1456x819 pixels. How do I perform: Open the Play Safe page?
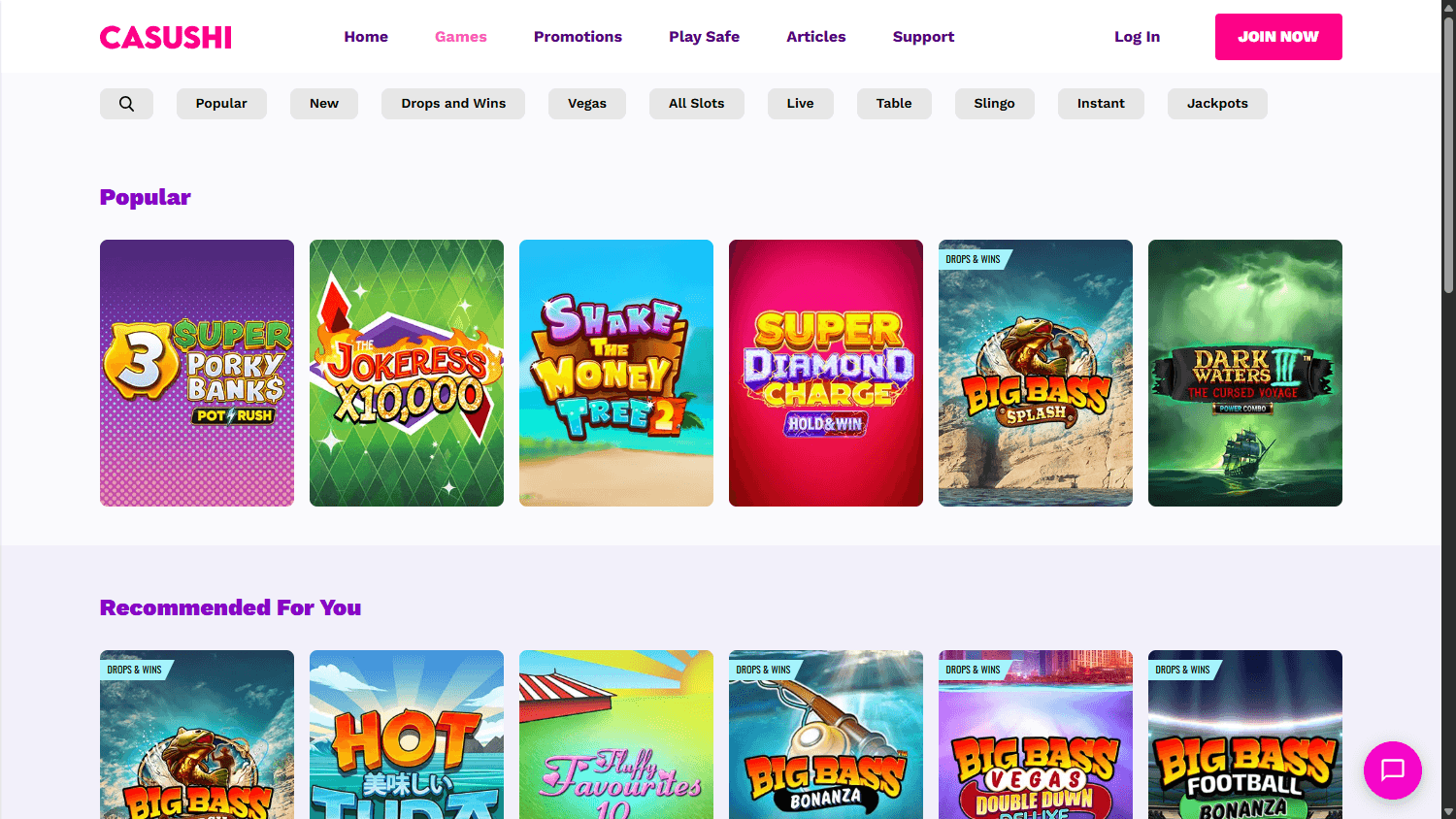704,37
